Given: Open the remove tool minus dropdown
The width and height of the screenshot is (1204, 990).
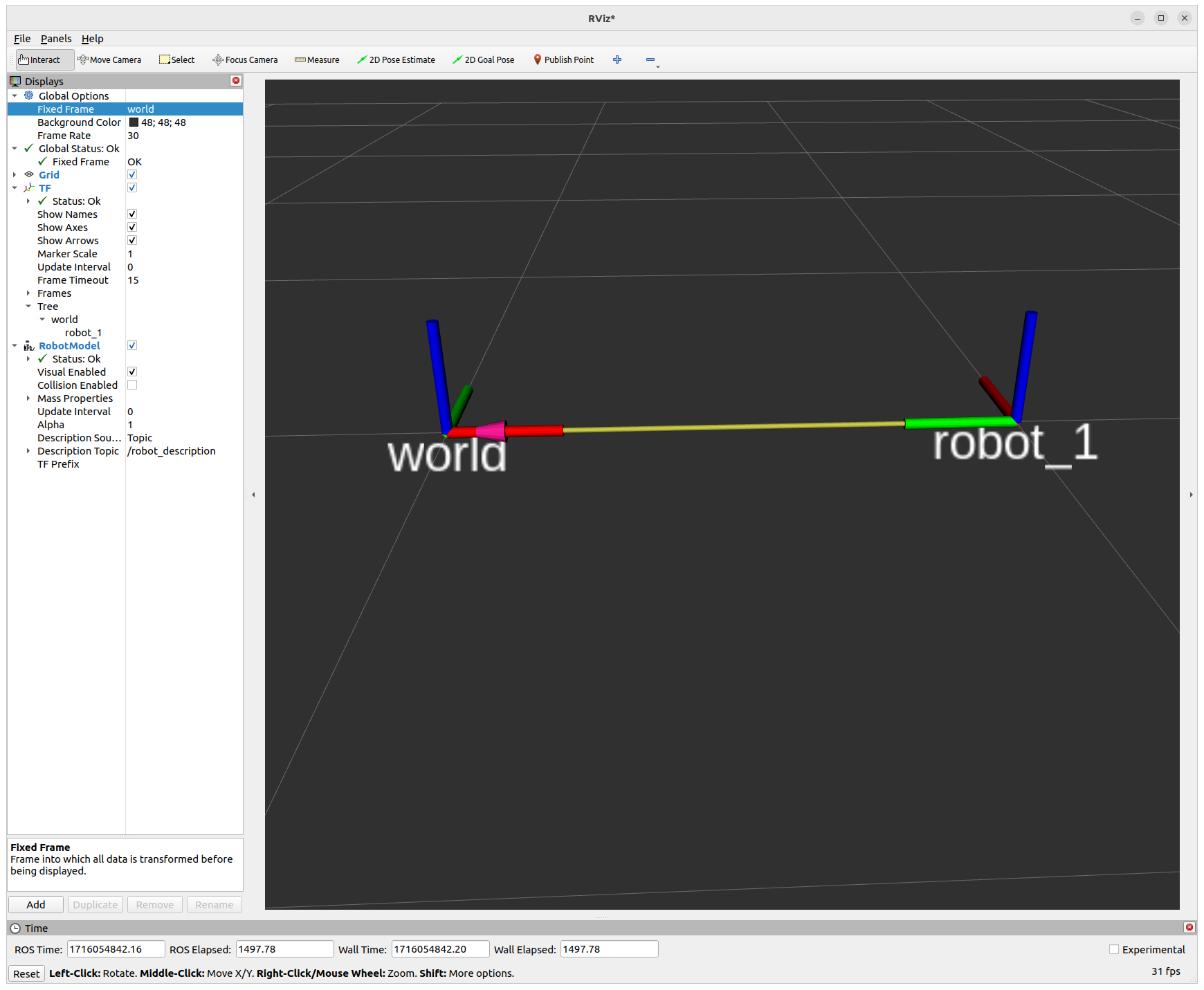Looking at the screenshot, I should tap(652, 60).
